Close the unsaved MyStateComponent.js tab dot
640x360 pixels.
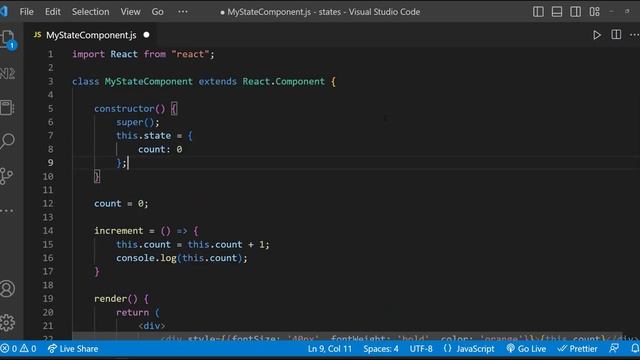coord(147,35)
